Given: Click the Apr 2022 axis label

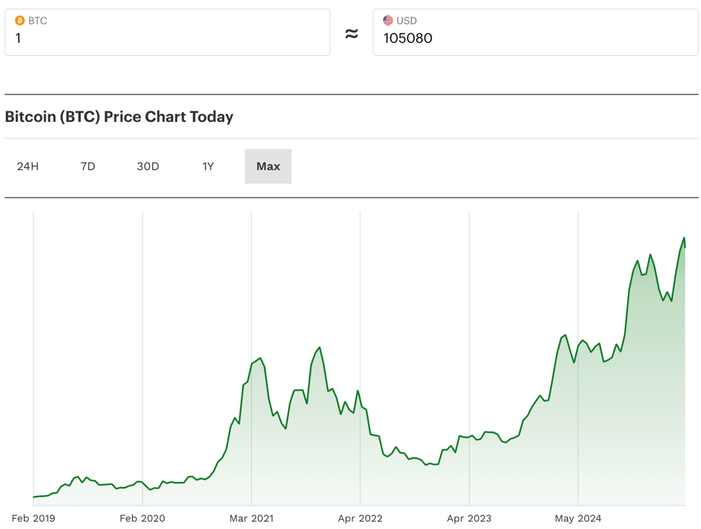Looking at the screenshot, I should click(x=360, y=518).
